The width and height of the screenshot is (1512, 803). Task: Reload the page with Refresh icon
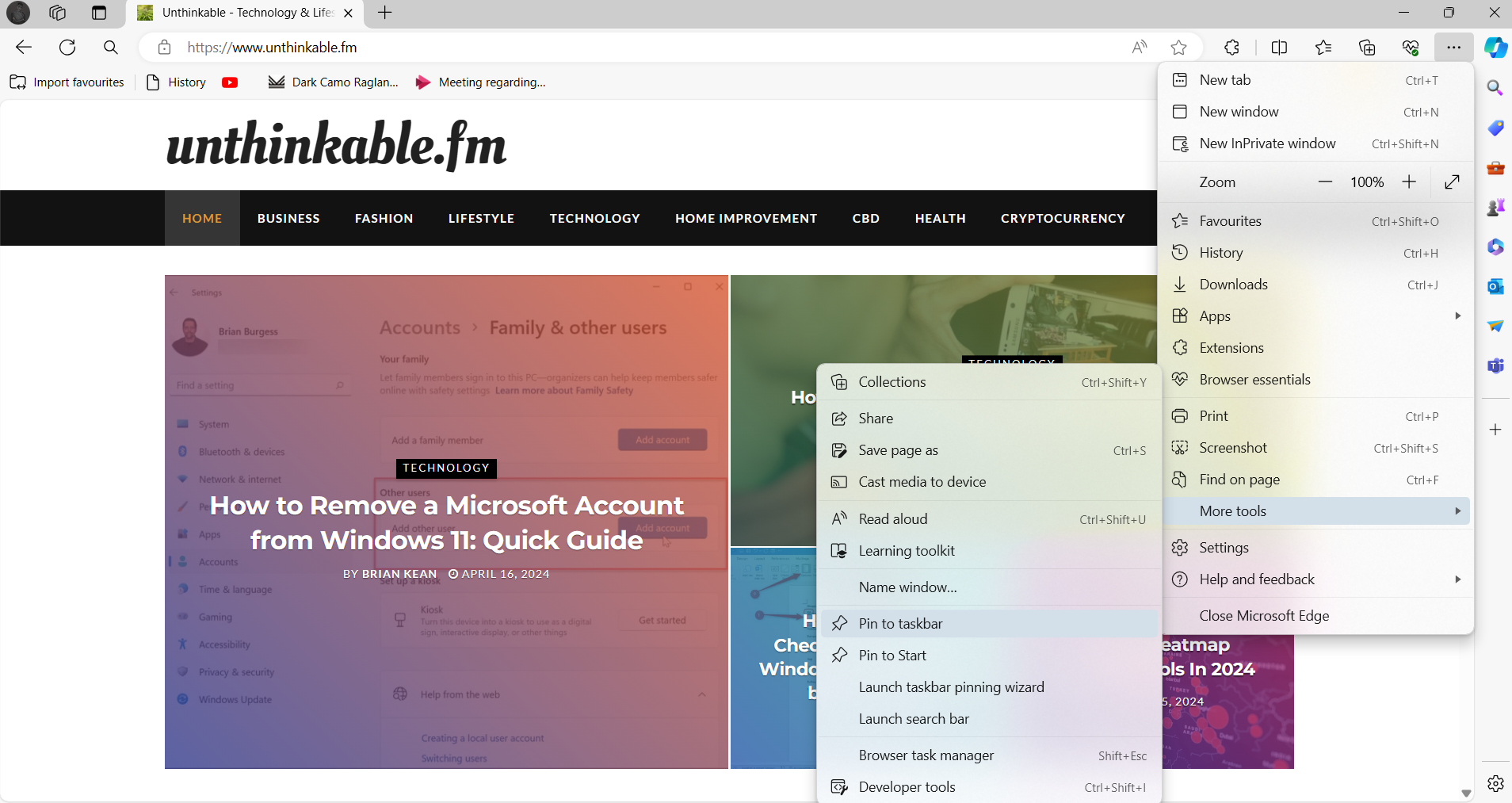click(67, 48)
